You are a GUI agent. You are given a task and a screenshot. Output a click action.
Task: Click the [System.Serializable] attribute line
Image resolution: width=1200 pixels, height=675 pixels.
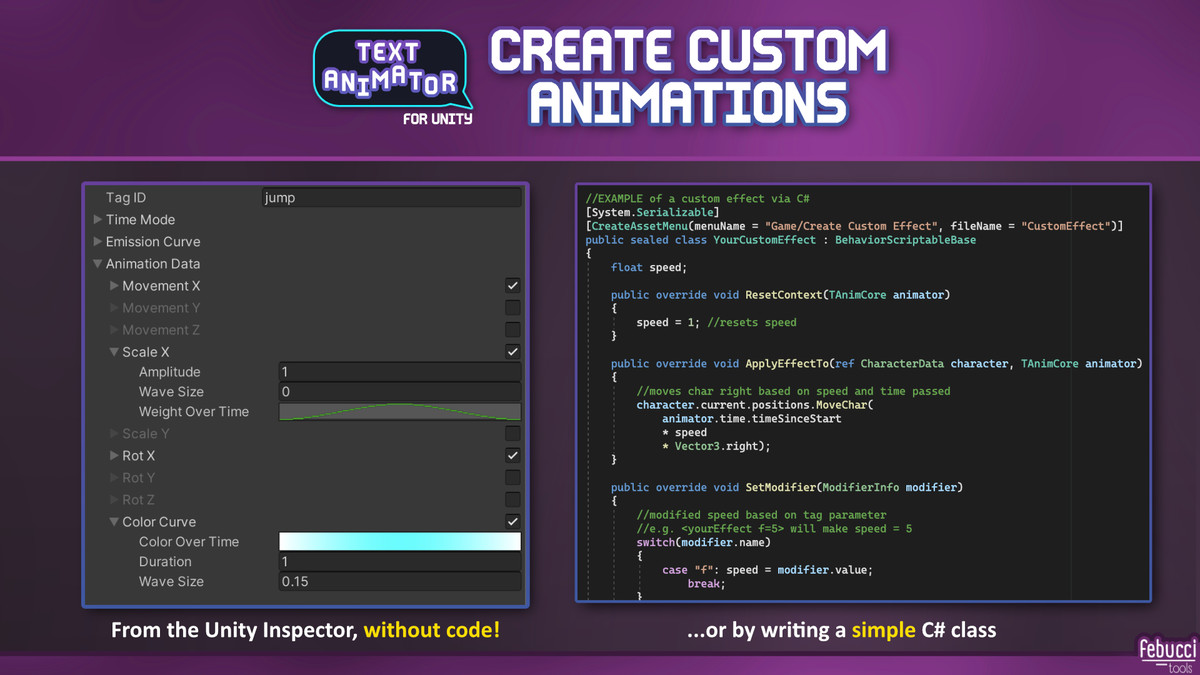coord(652,212)
